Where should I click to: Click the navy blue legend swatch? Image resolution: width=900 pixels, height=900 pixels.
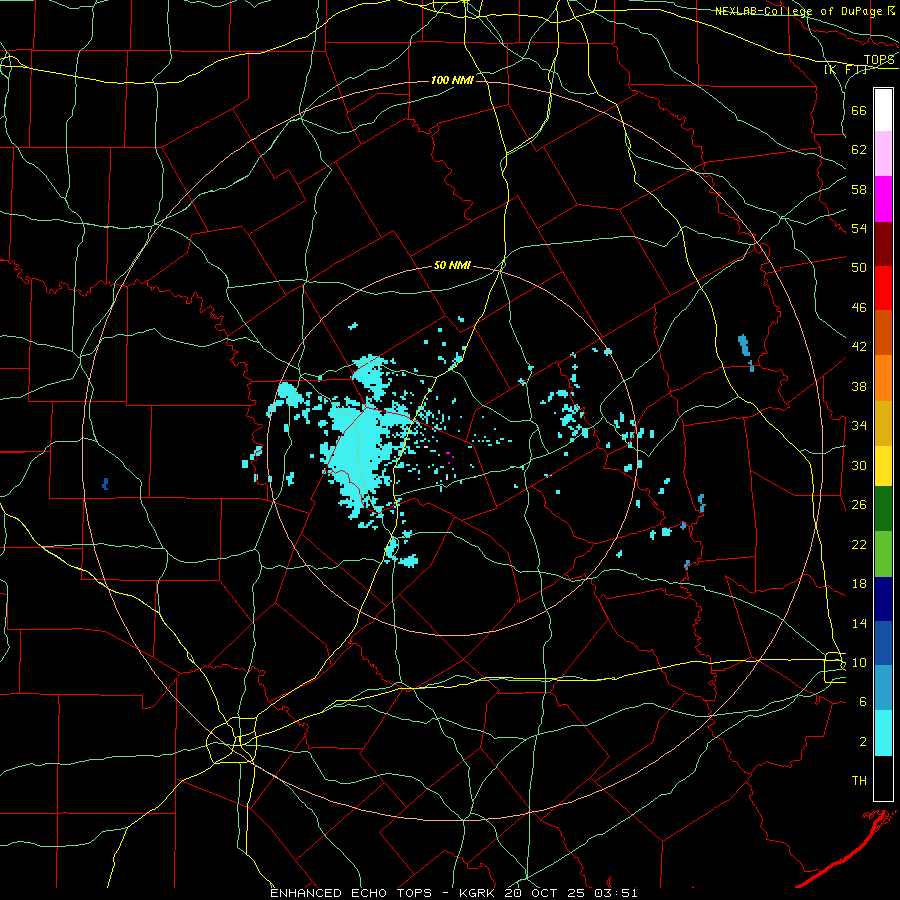click(x=883, y=599)
